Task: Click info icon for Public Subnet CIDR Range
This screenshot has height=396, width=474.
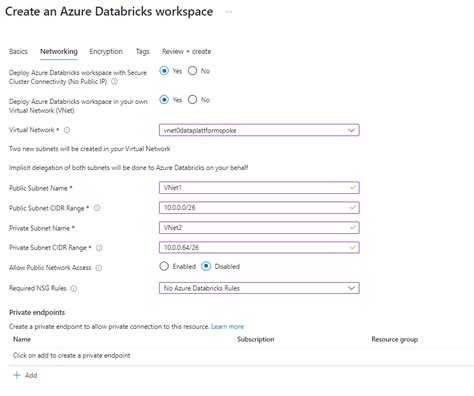Action: point(97,208)
